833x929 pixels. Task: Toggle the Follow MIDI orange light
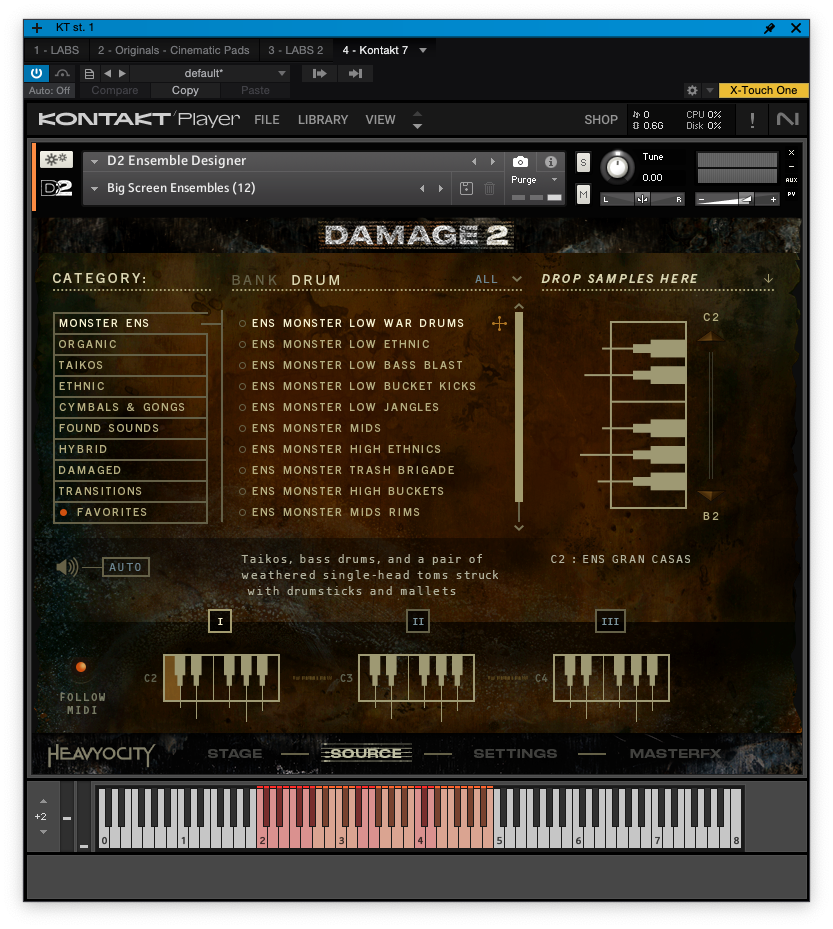pyautogui.click(x=81, y=667)
